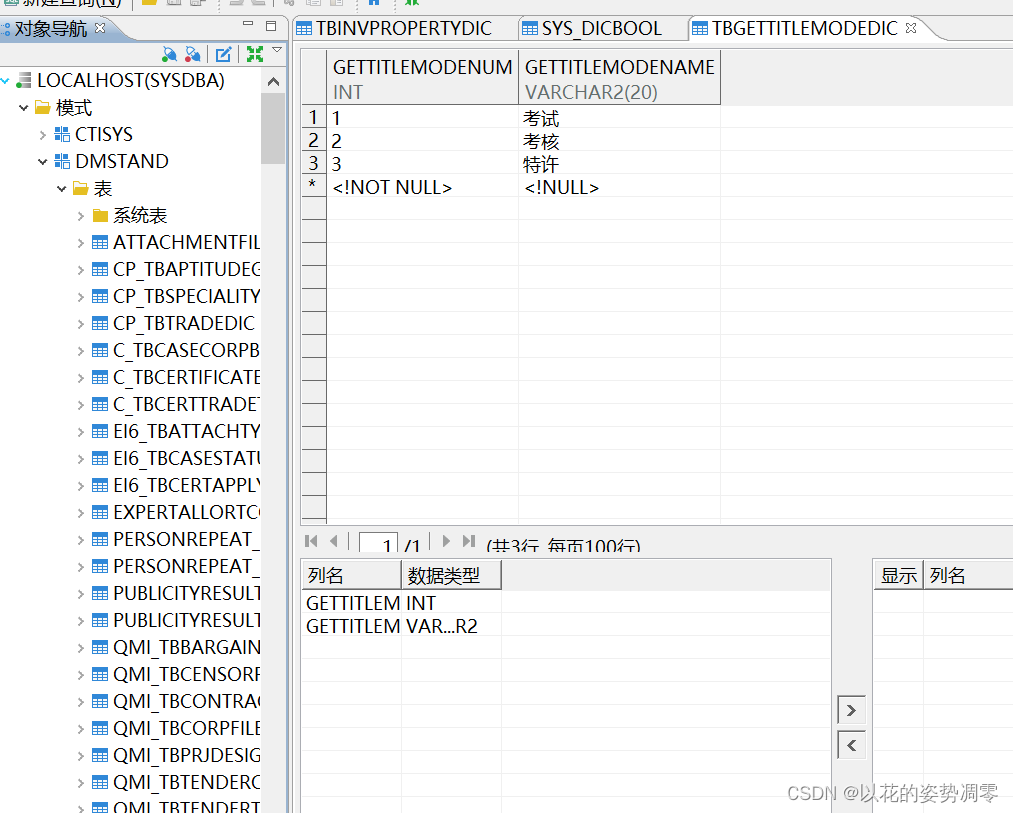1013x813 pixels.
Task: Click the page number input field
Action: tap(379, 543)
